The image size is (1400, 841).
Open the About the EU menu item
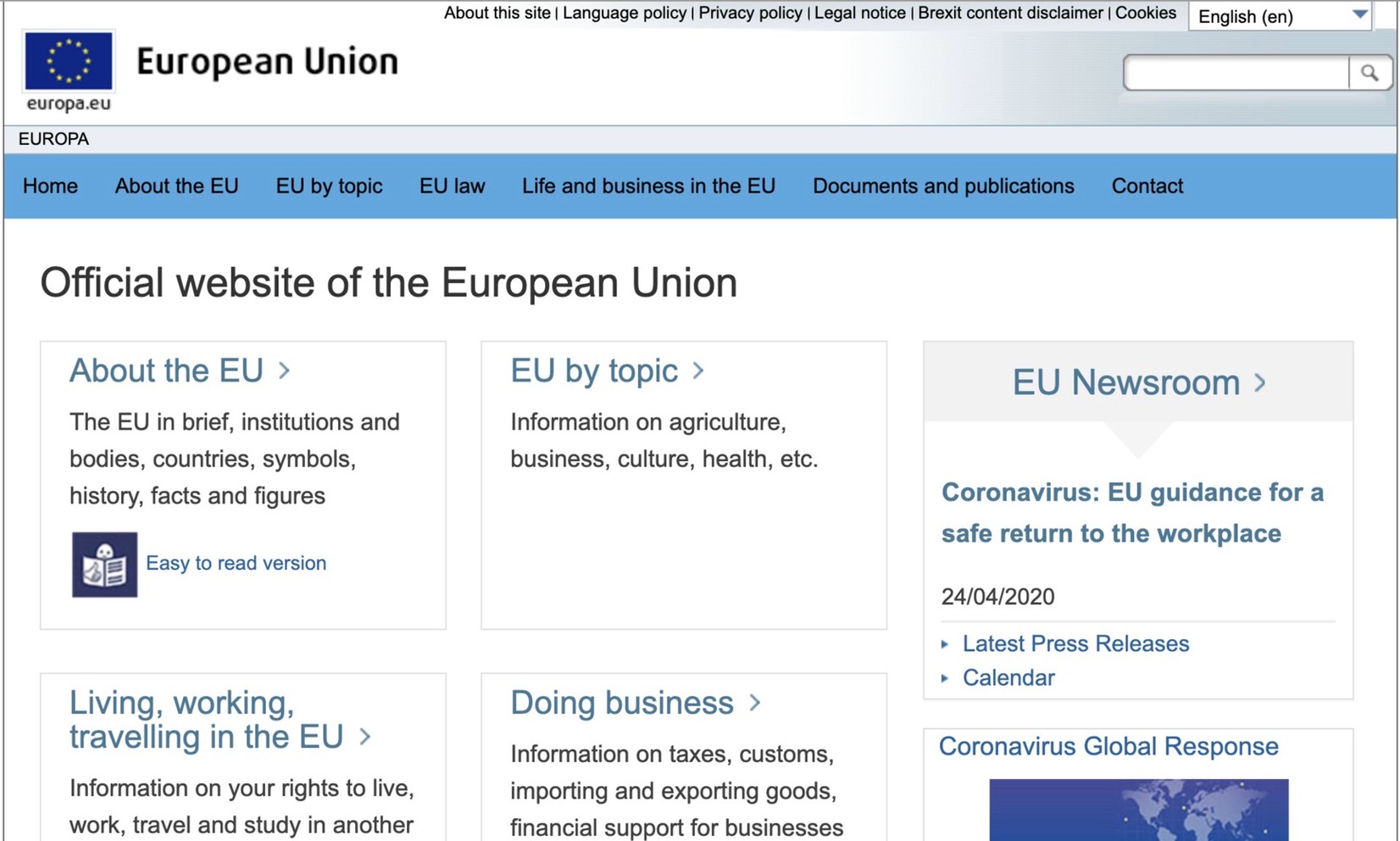(x=176, y=186)
